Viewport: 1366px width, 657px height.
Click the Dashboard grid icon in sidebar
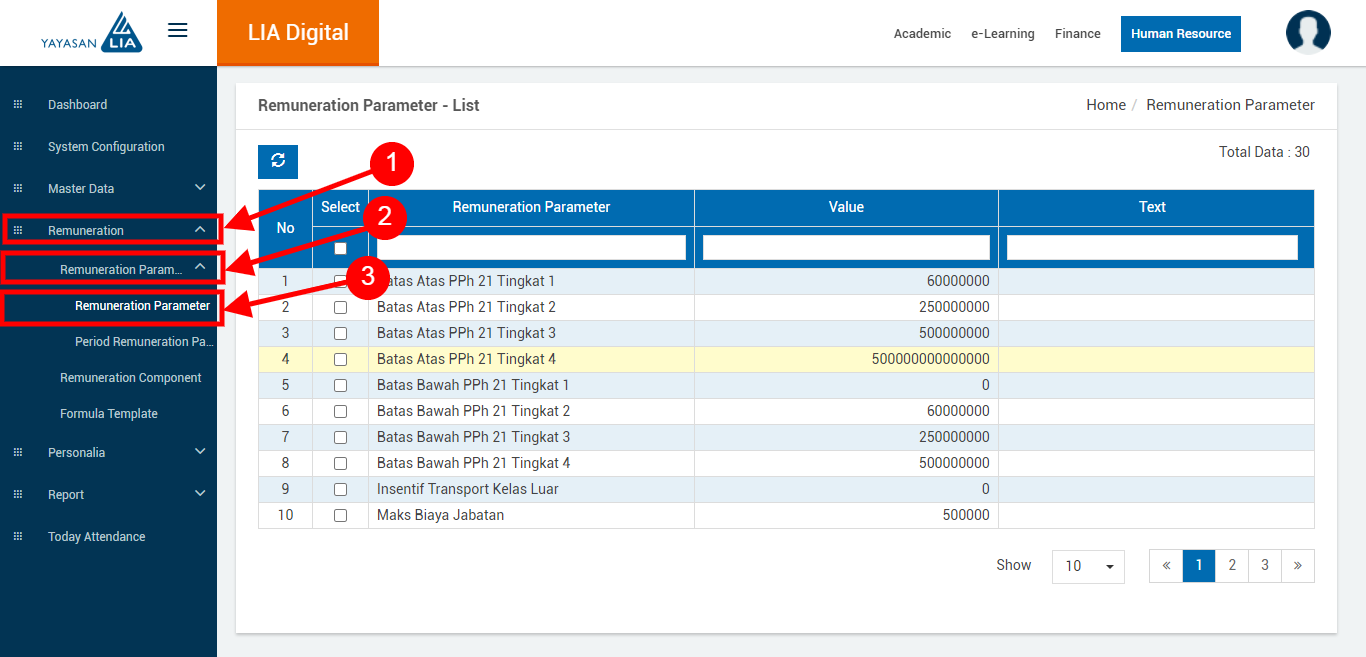(17, 105)
